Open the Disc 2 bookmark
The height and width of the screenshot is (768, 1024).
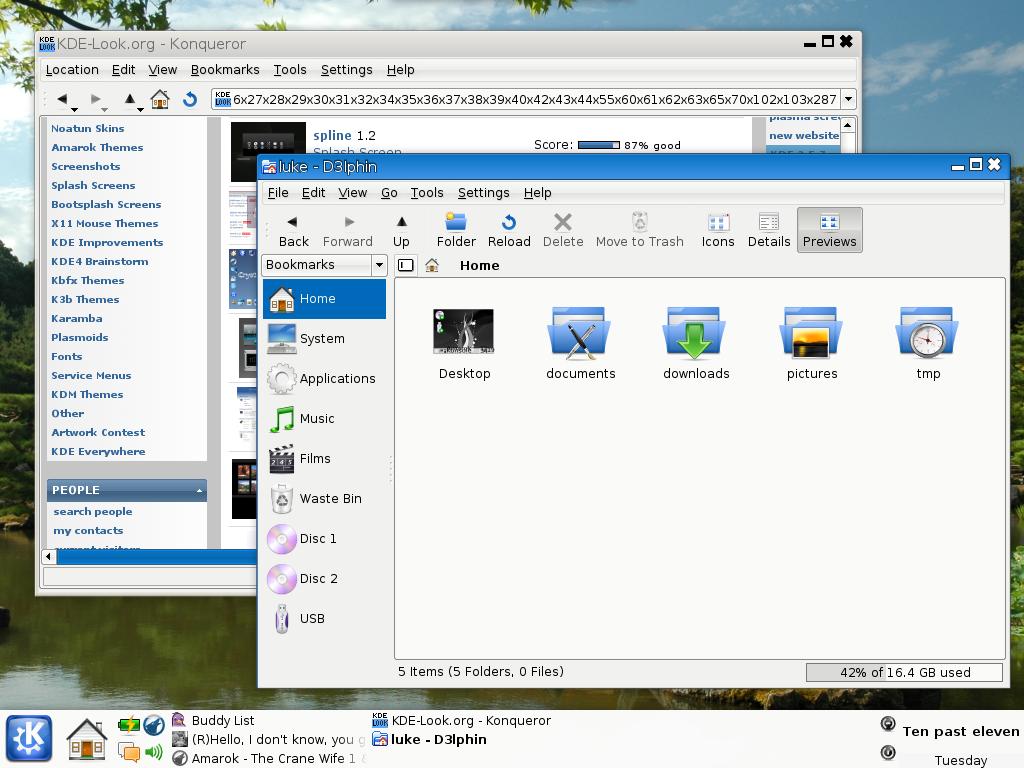coord(325,579)
